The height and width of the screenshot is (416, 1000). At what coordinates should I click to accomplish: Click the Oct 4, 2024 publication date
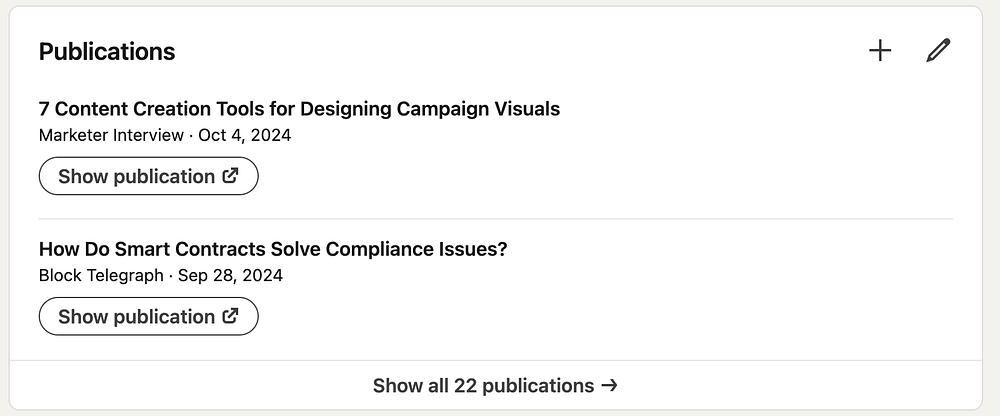[245, 135]
